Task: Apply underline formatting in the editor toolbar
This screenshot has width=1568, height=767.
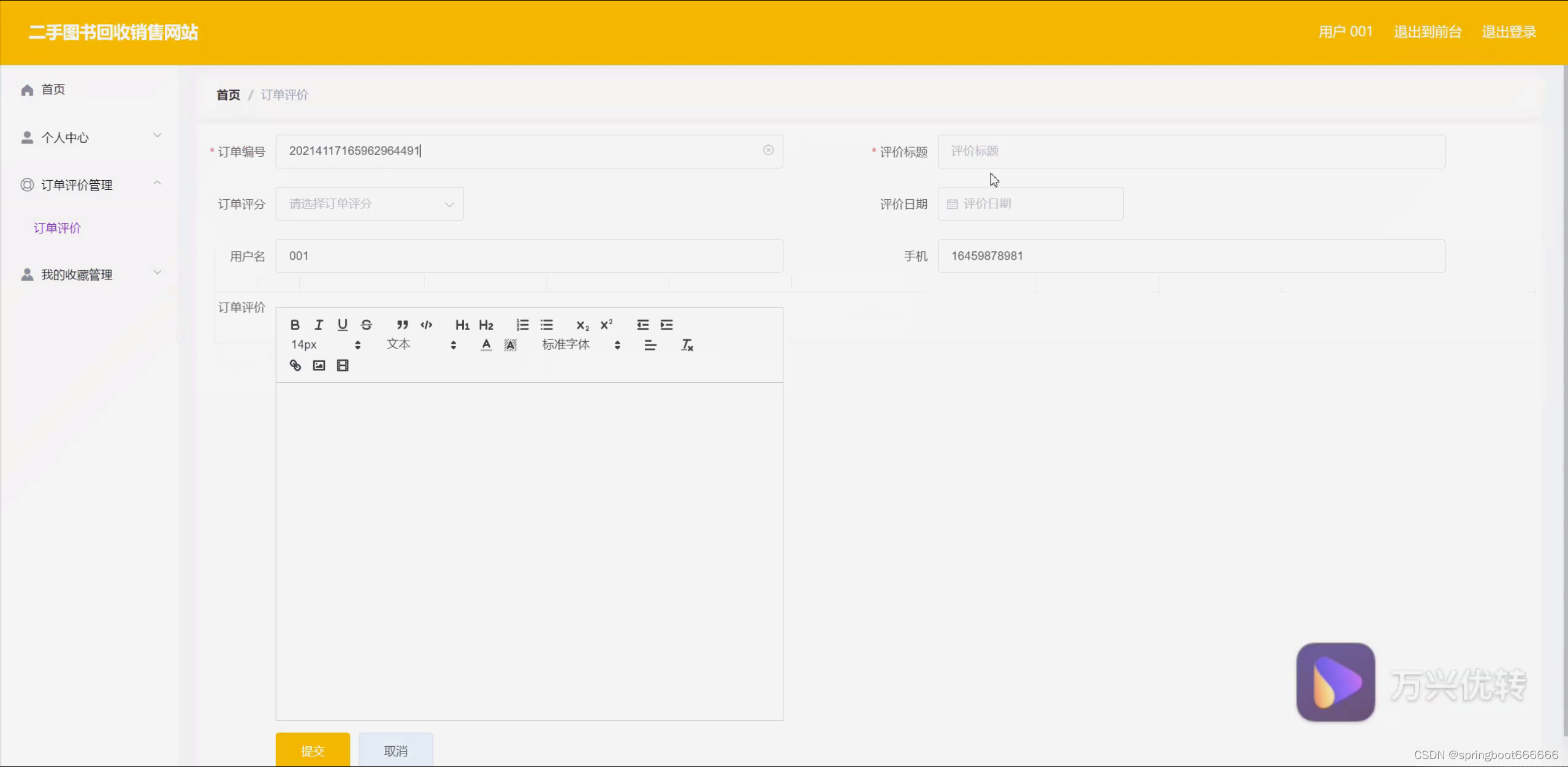Action: tap(342, 325)
